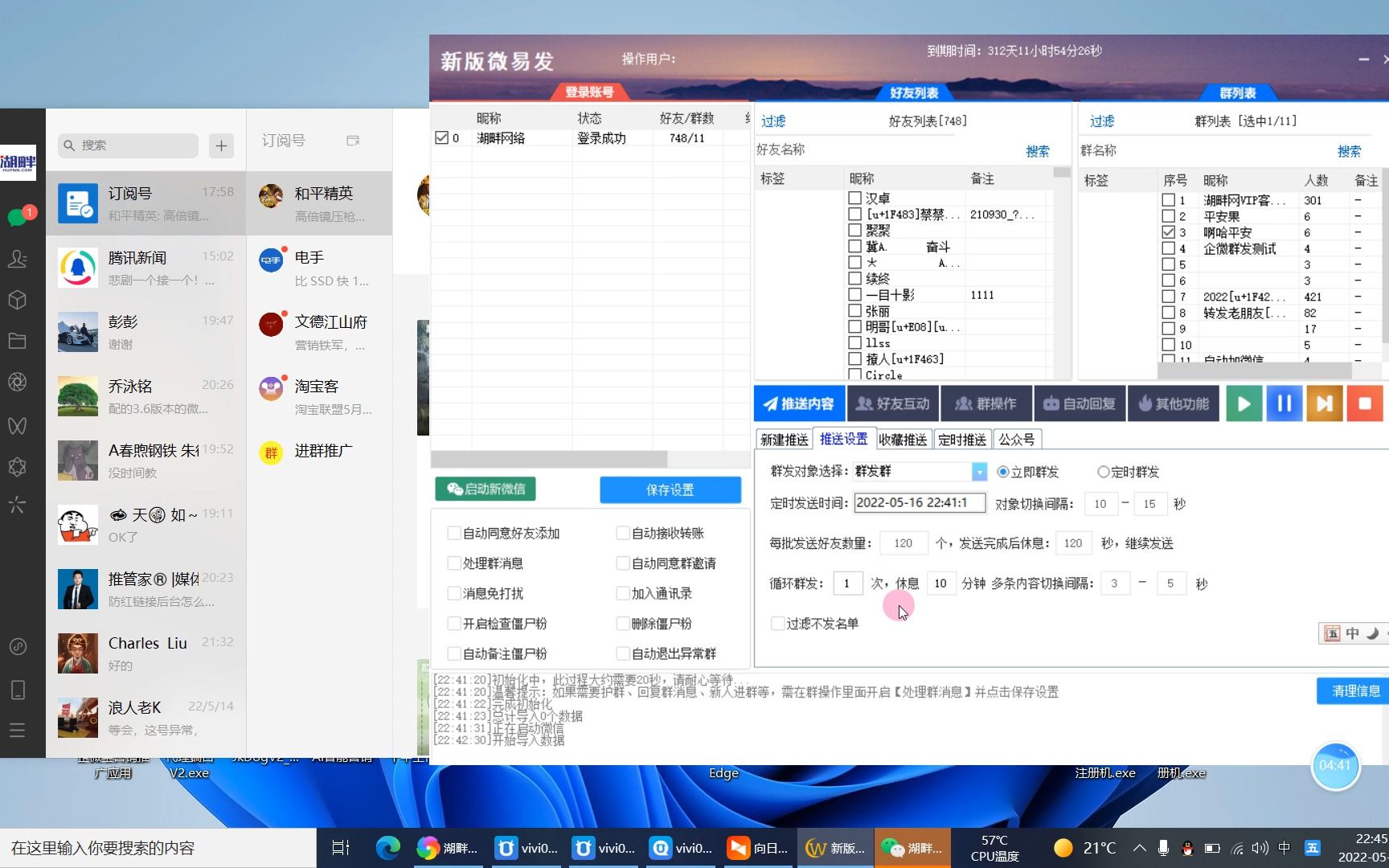This screenshot has width=1389, height=868.
Task: Switch to 自动回复 tab
Action: 1080,403
